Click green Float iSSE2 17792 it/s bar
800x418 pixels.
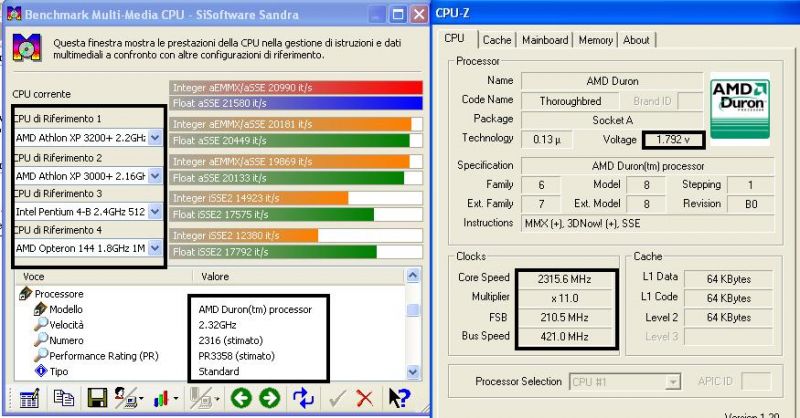click(272, 252)
